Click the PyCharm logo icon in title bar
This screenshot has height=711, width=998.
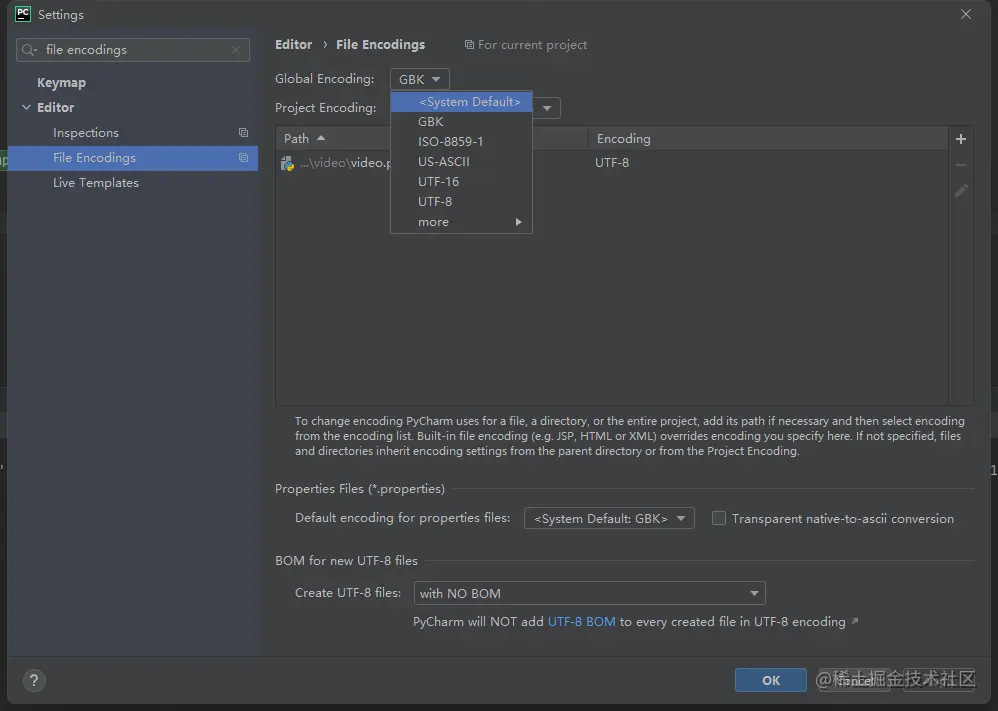click(23, 14)
